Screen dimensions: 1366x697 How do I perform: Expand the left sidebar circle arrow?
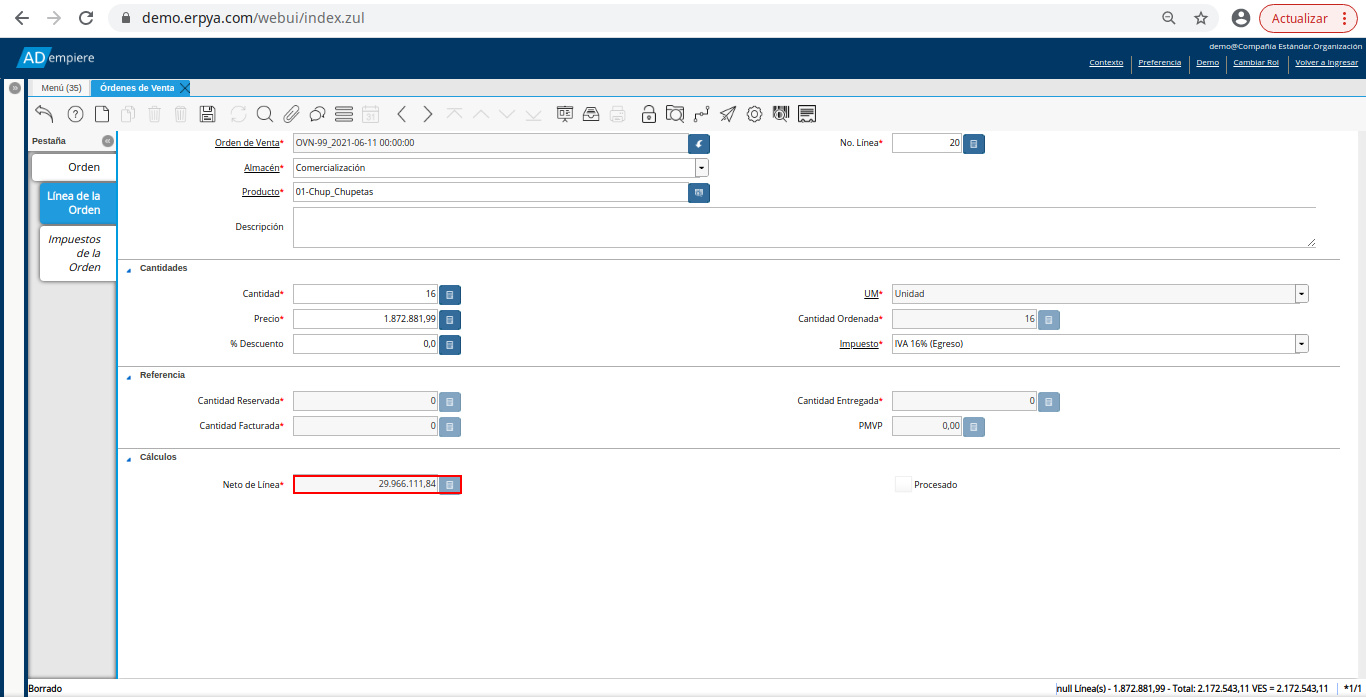point(15,88)
